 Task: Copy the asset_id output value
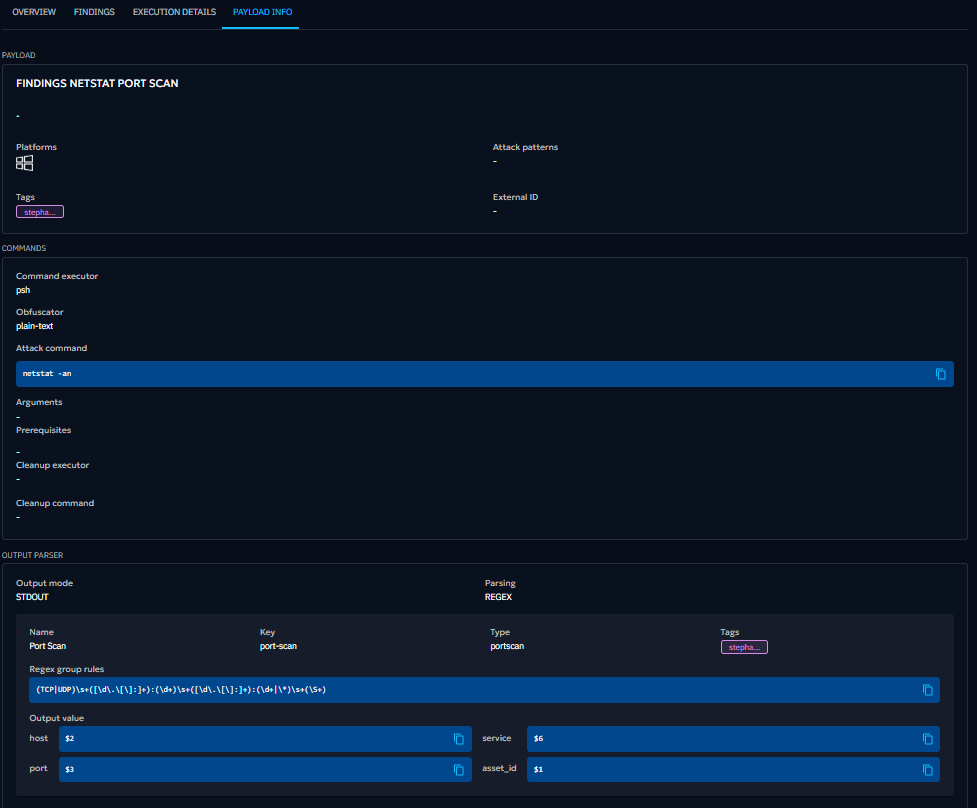tap(927, 770)
